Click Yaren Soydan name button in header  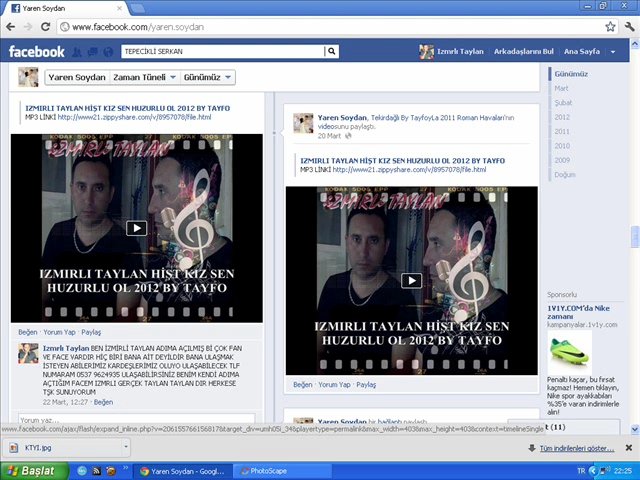point(77,77)
